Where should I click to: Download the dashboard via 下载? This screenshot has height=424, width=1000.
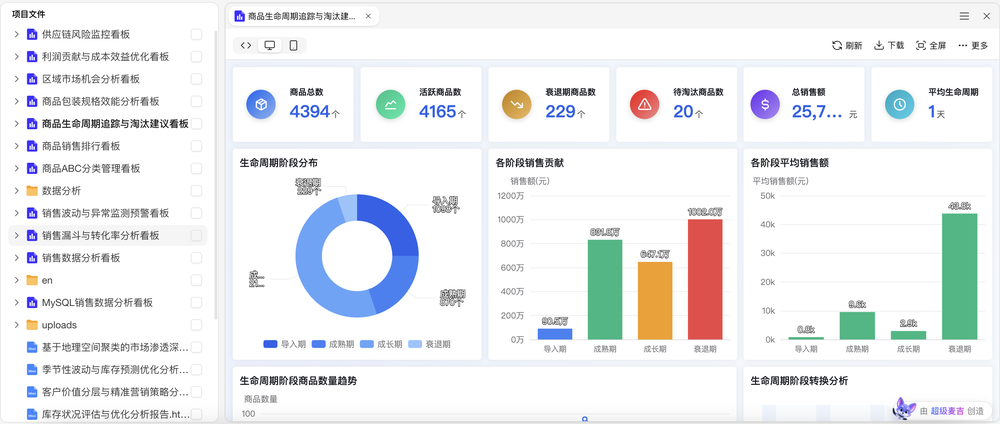(x=888, y=46)
